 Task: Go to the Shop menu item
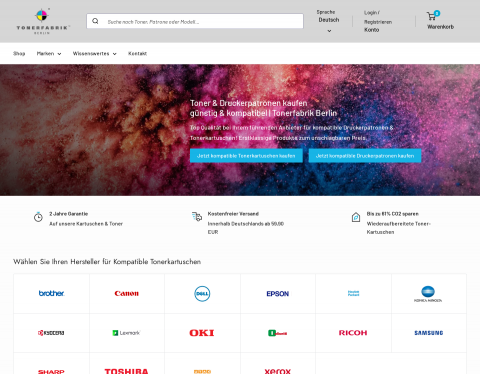click(19, 53)
